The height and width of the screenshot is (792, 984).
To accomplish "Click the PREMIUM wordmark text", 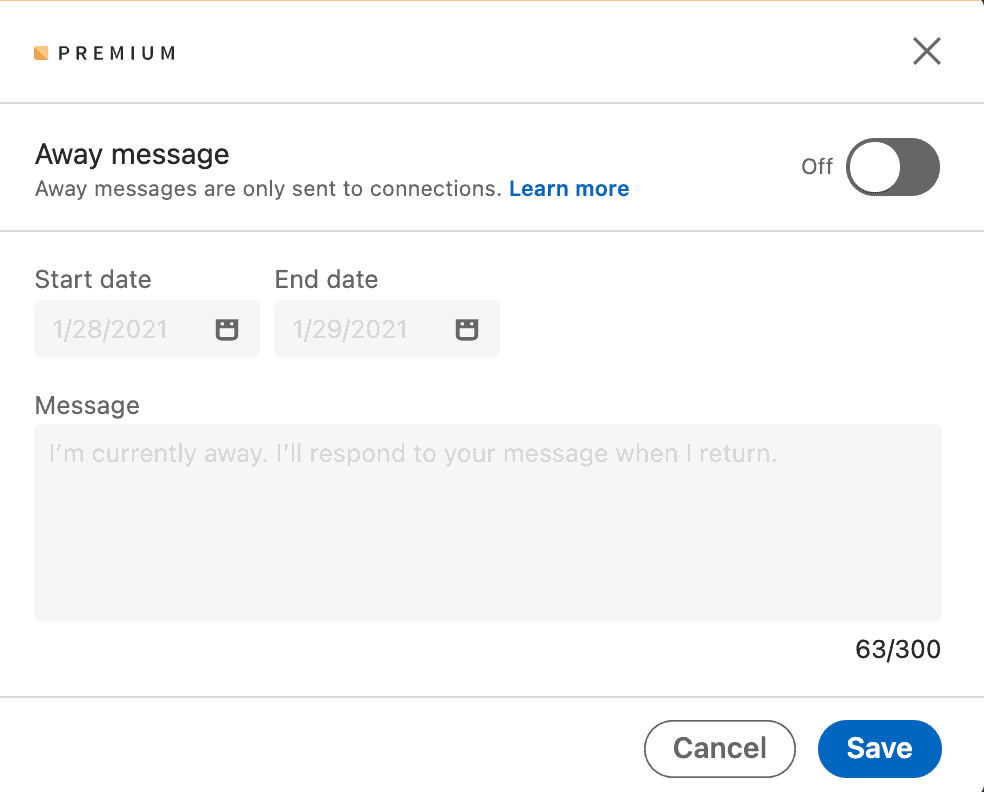I will tap(117, 53).
